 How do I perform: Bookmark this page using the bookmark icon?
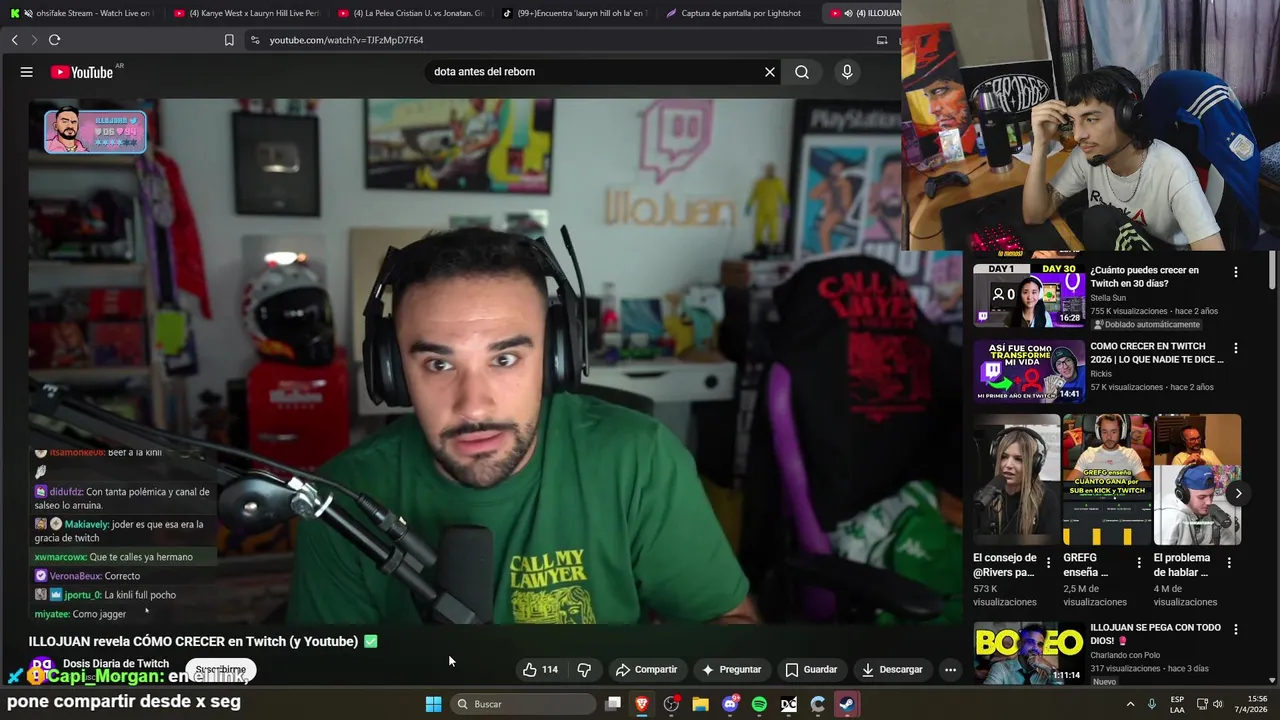[229, 40]
